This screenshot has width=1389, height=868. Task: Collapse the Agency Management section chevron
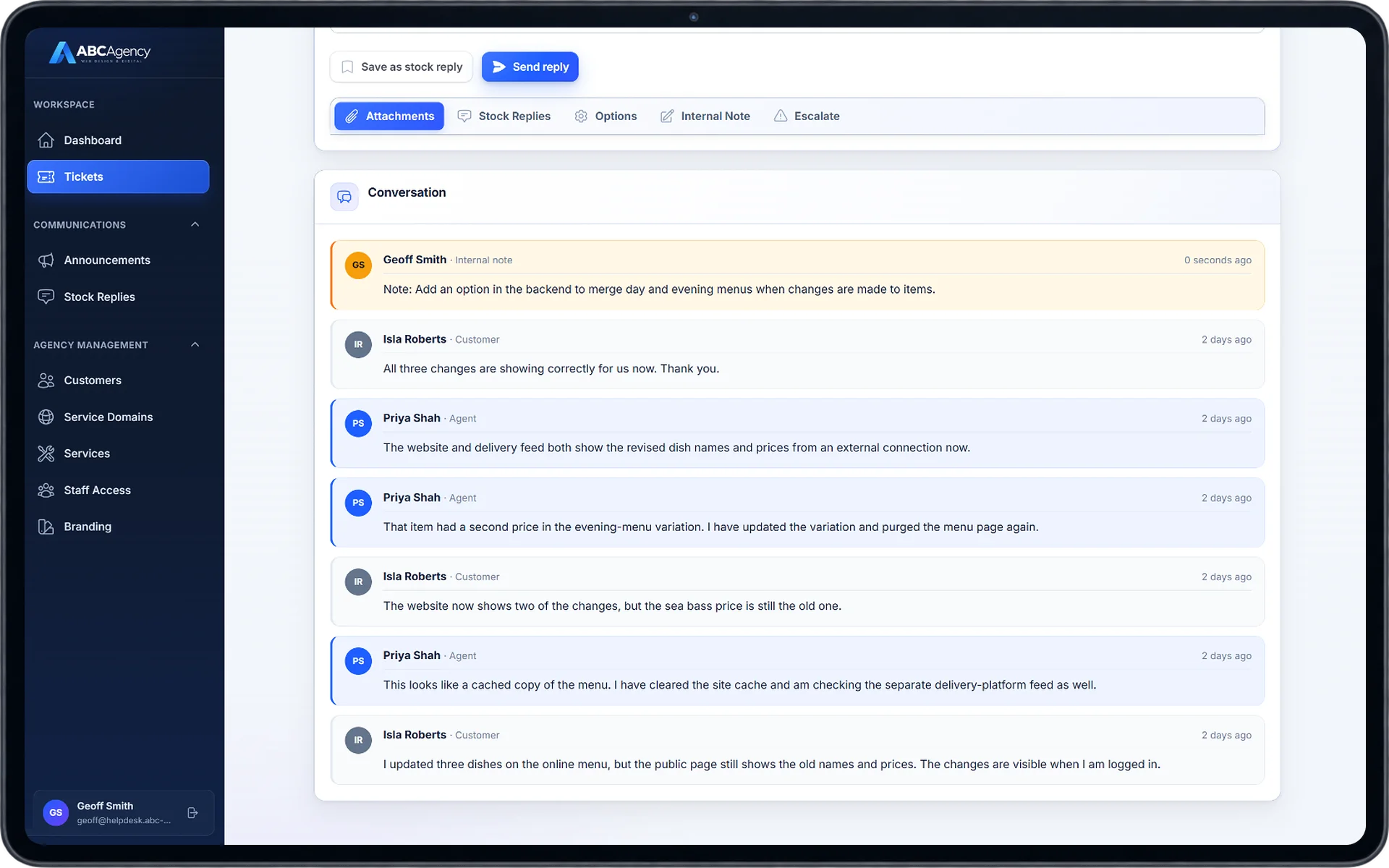(x=195, y=344)
